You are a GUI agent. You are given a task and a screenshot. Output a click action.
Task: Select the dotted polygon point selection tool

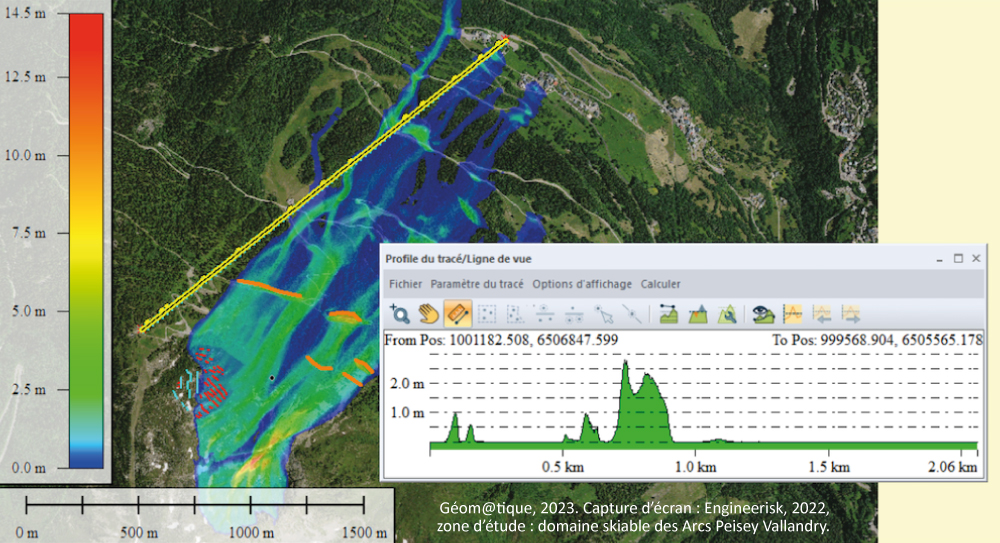(x=515, y=314)
